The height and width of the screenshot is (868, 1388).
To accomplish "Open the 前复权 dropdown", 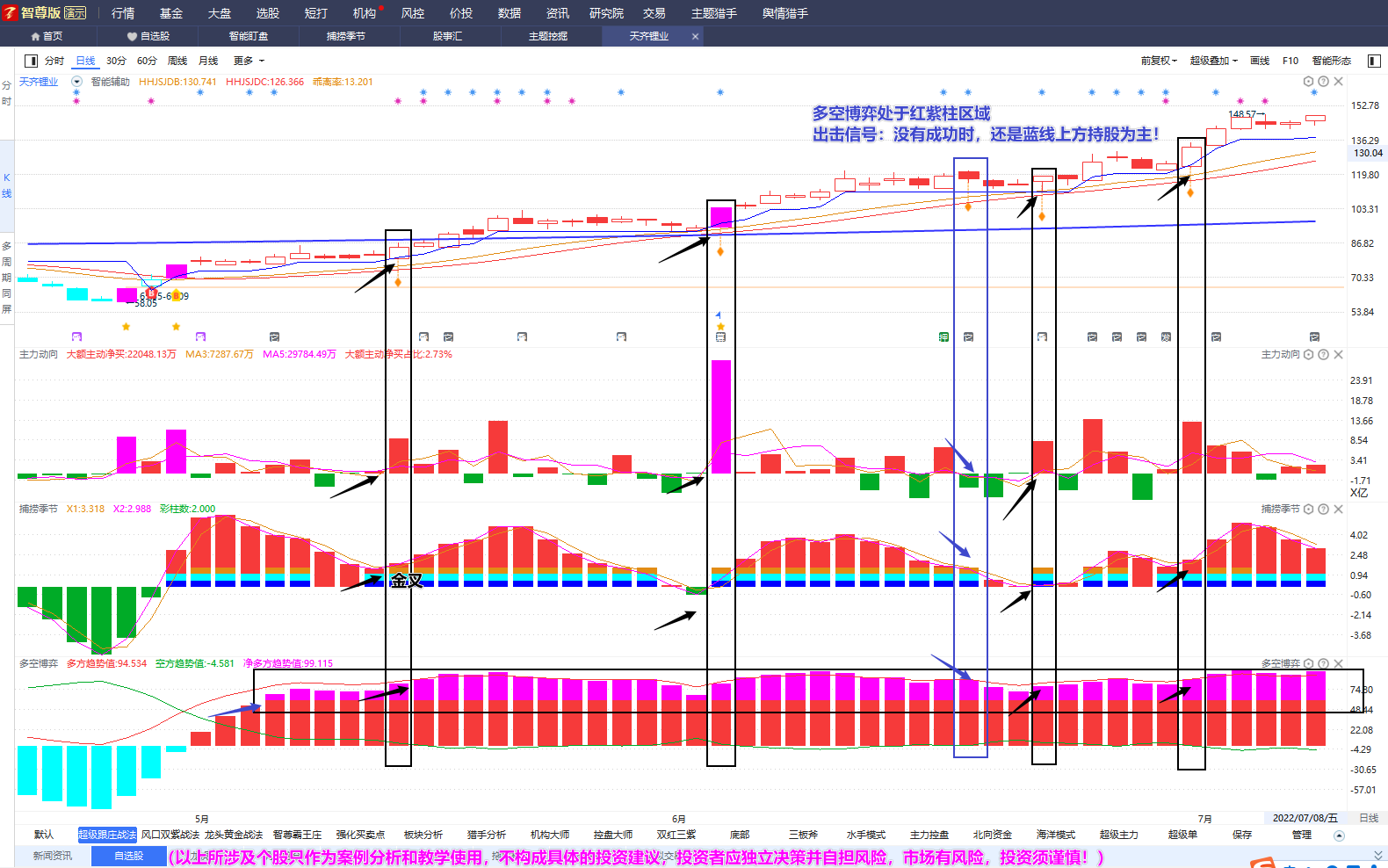I will (x=1159, y=61).
